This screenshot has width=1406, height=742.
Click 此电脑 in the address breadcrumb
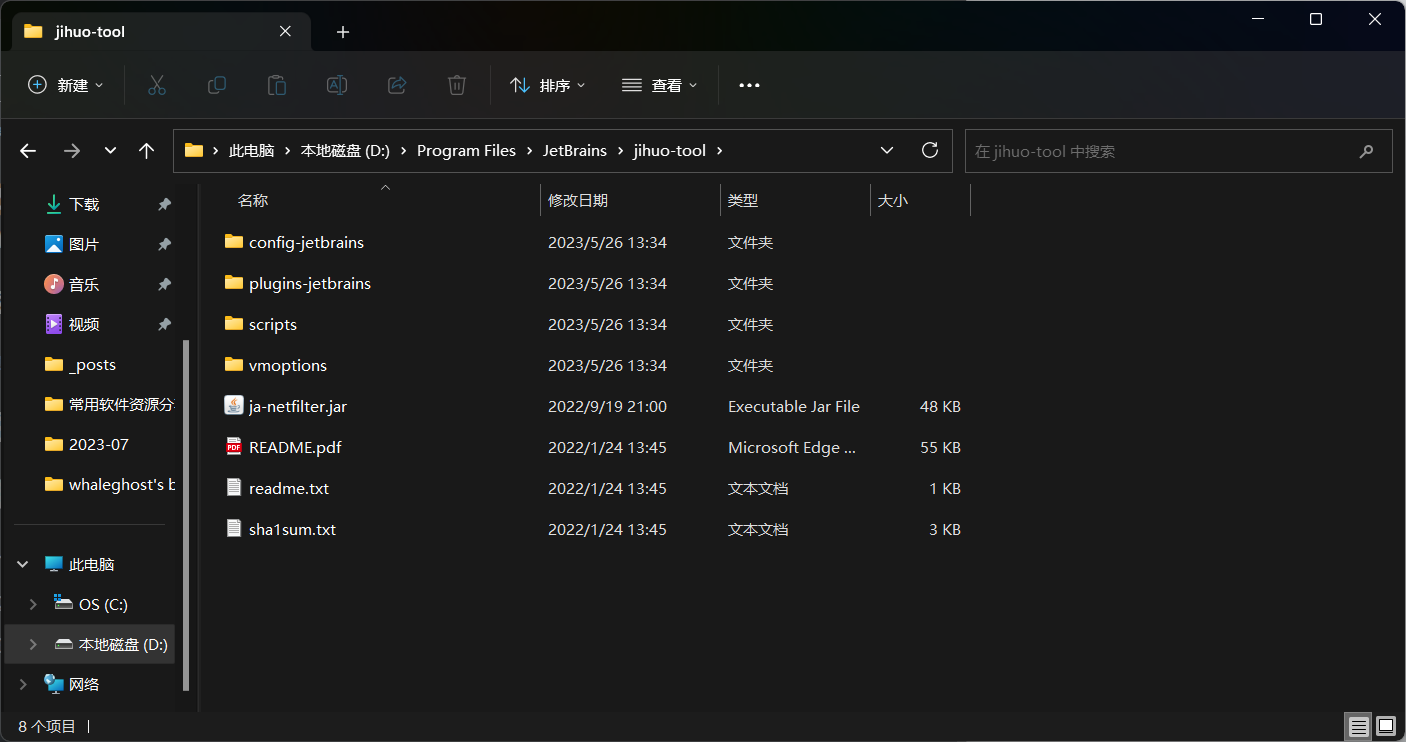tap(252, 151)
